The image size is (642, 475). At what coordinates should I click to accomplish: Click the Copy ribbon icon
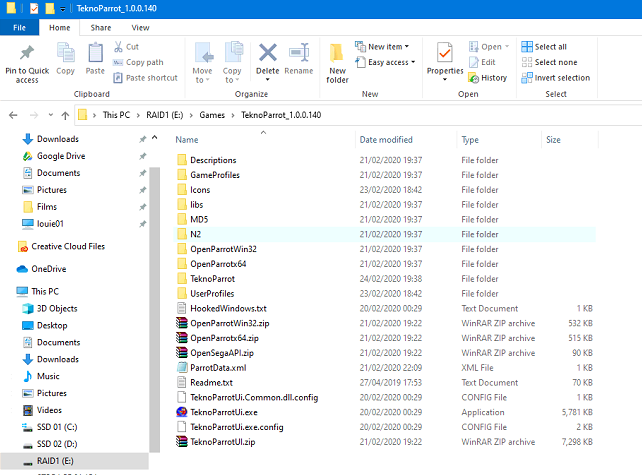point(66,53)
